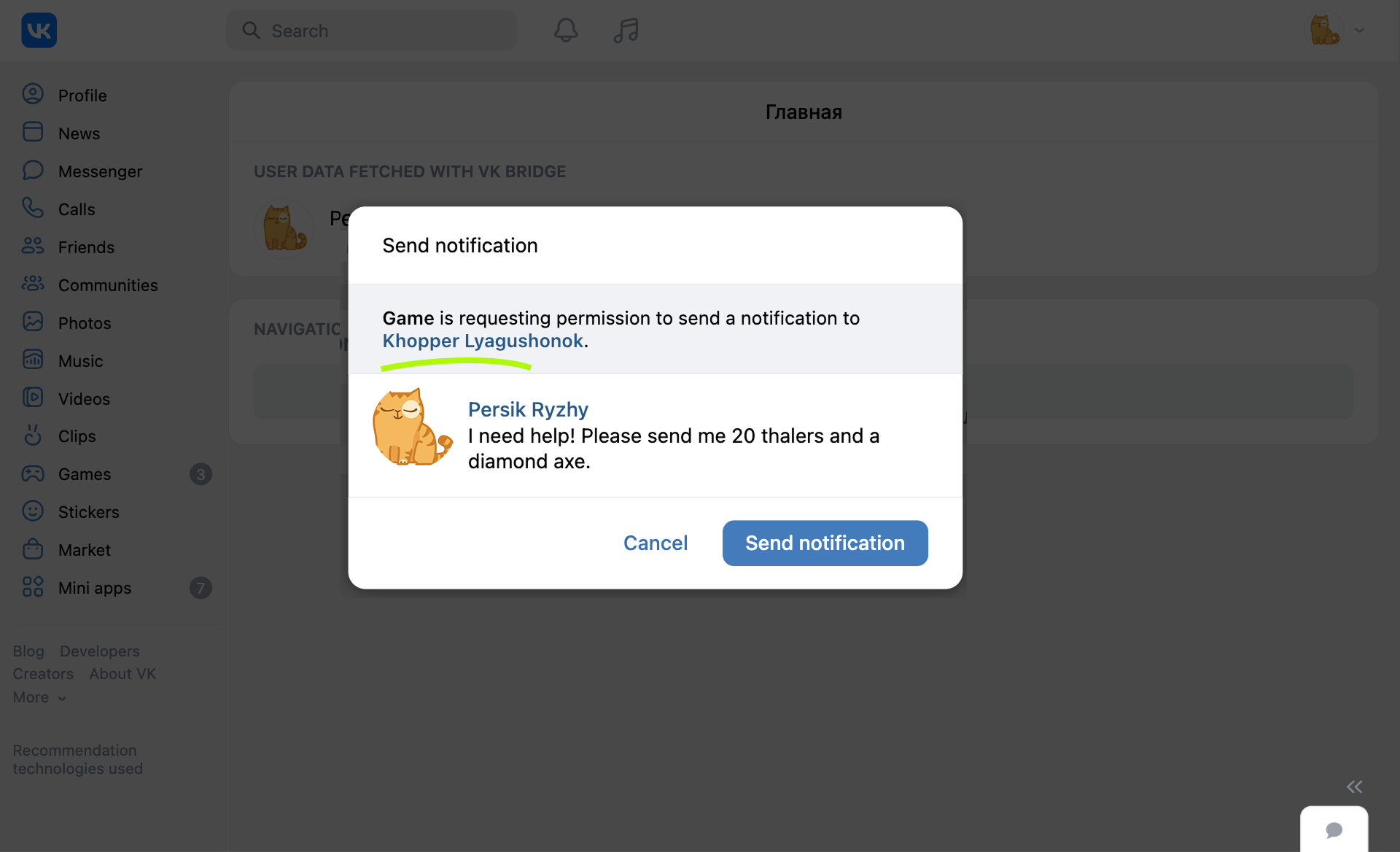Click the Mini apps grid icon
The width and height of the screenshot is (1400, 852).
click(x=33, y=587)
